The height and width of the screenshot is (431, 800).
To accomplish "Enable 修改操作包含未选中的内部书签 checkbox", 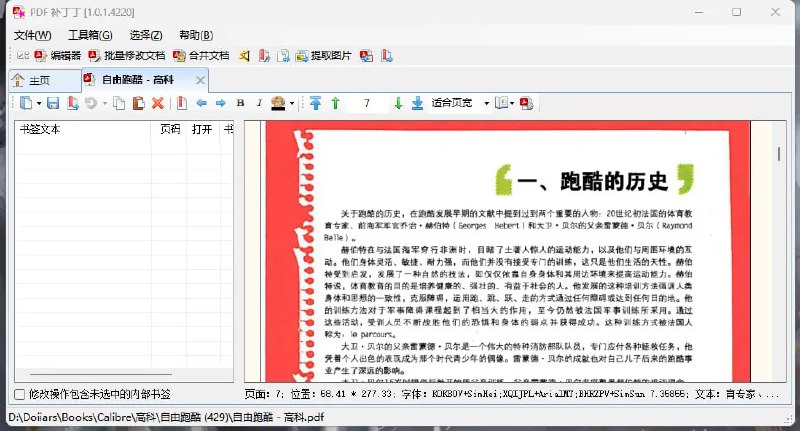I will click(19, 395).
